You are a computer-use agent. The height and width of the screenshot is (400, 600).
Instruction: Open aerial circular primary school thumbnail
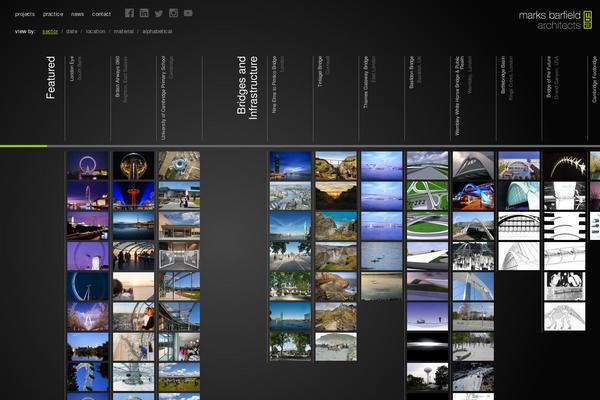pos(179,166)
